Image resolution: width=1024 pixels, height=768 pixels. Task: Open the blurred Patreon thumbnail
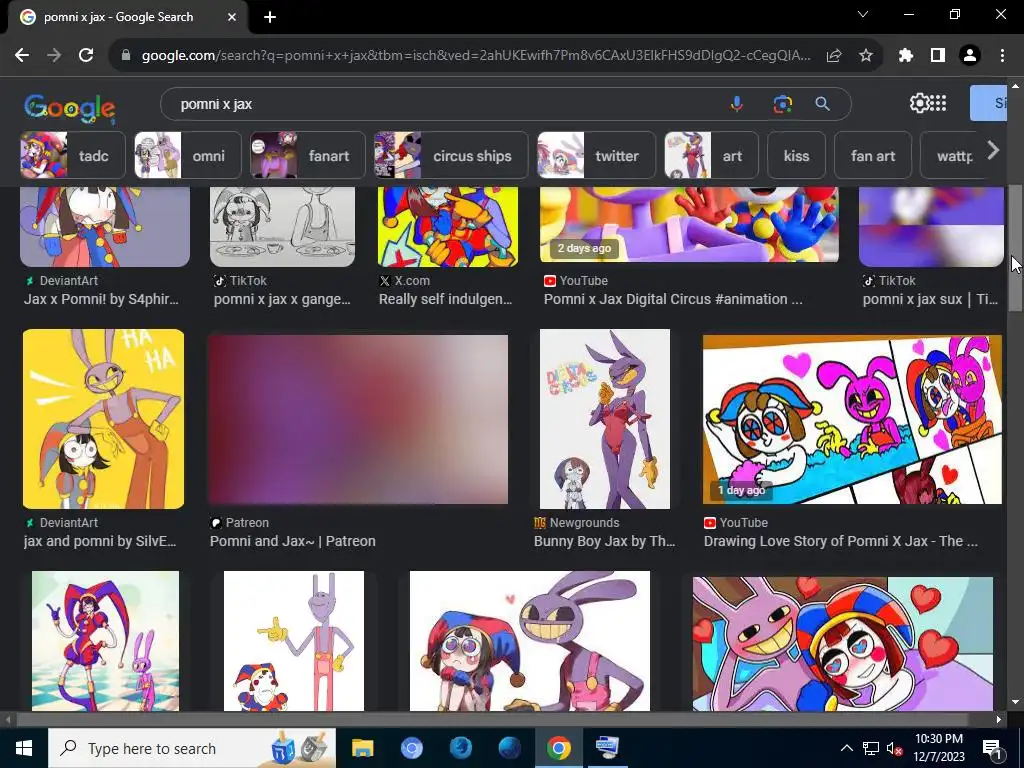click(358, 419)
